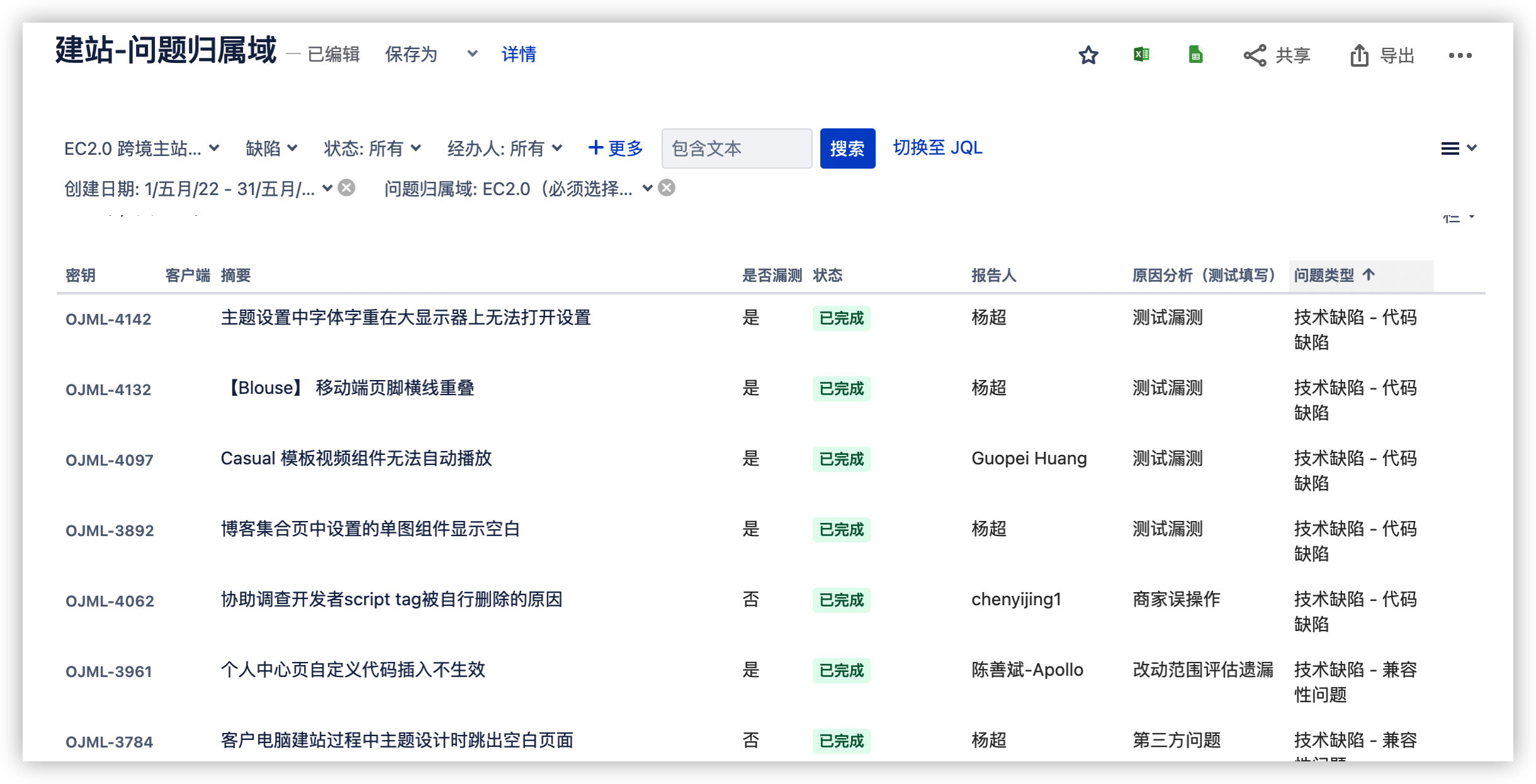Open the list view layout switcher
This screenshot has height=784, width=1536.
pos(1458,148)
